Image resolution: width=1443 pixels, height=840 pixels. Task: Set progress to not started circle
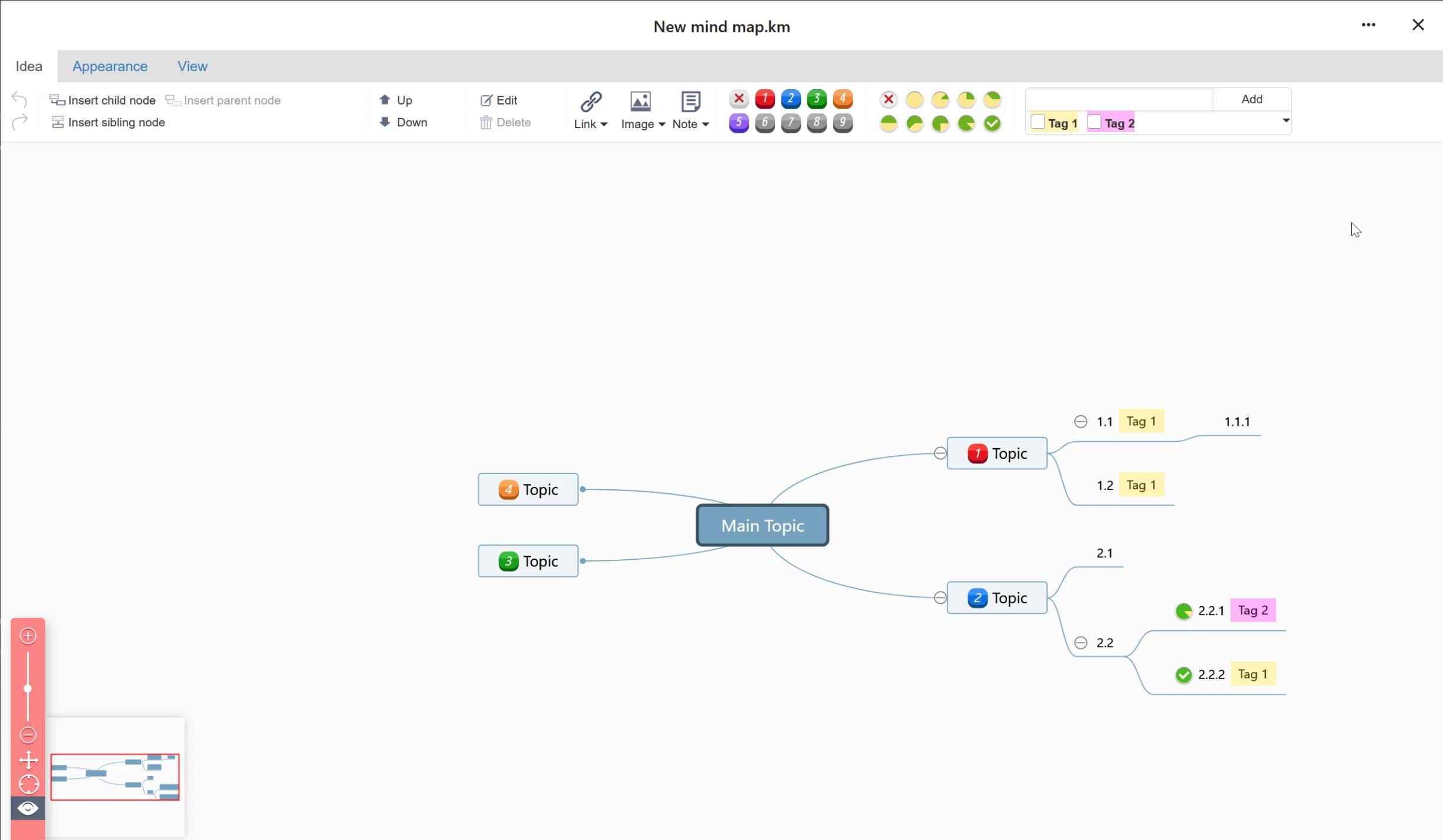915,100
